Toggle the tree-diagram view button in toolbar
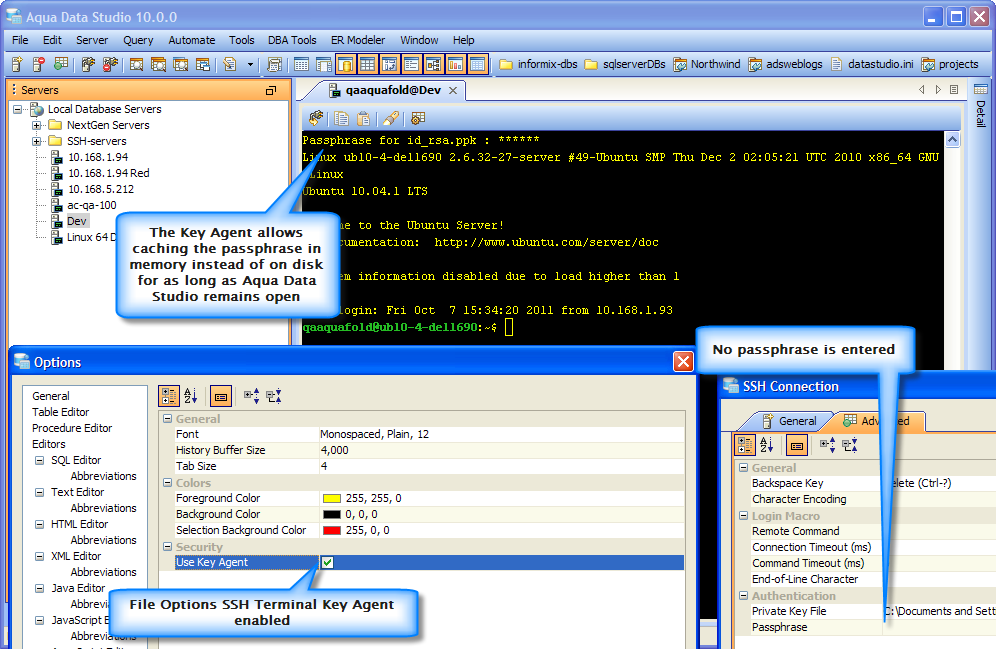Screen dimensions: 996x649 [x=433, y=64]
